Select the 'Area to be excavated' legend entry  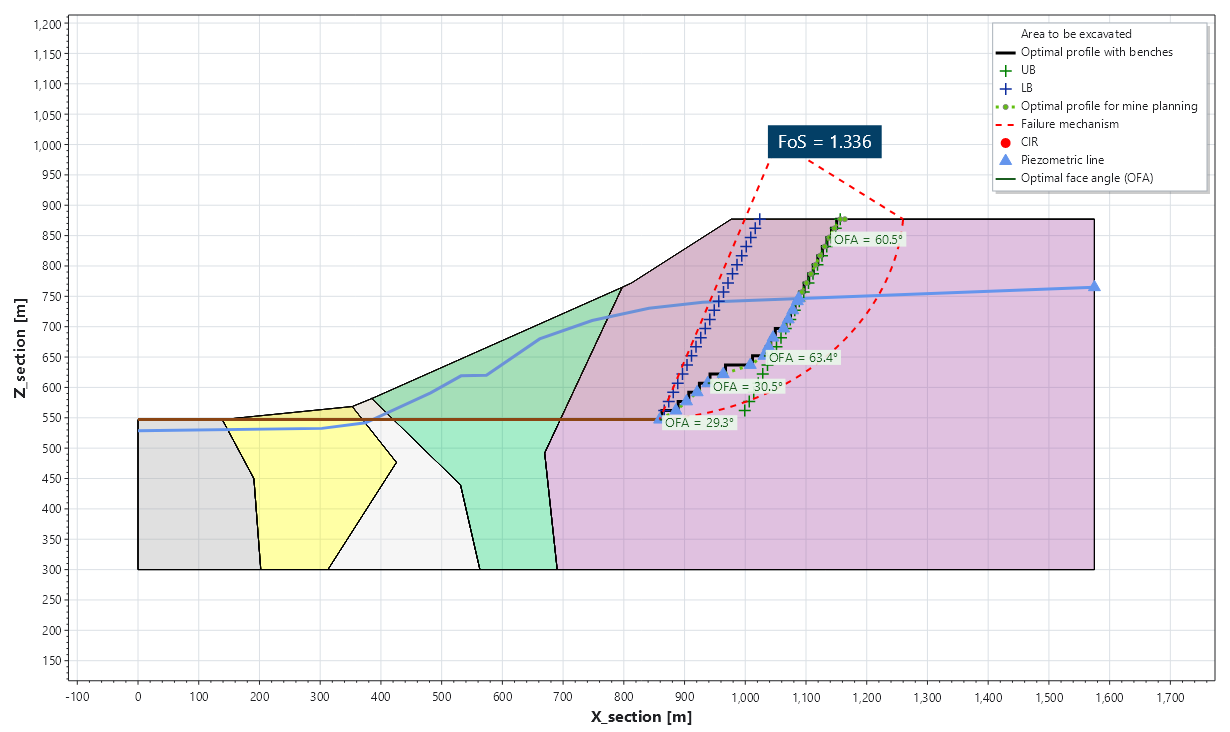tap(1076, 34)
